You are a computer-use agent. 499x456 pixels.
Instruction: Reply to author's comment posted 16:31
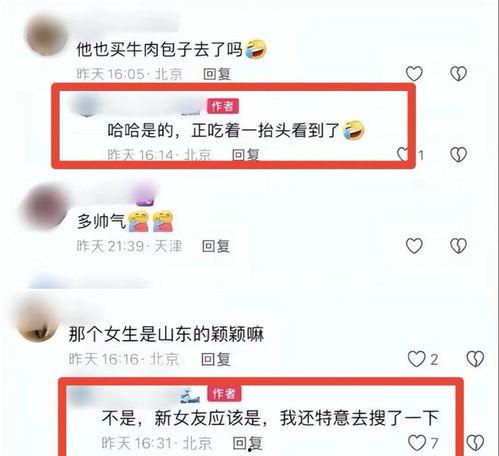coord(247,443)
